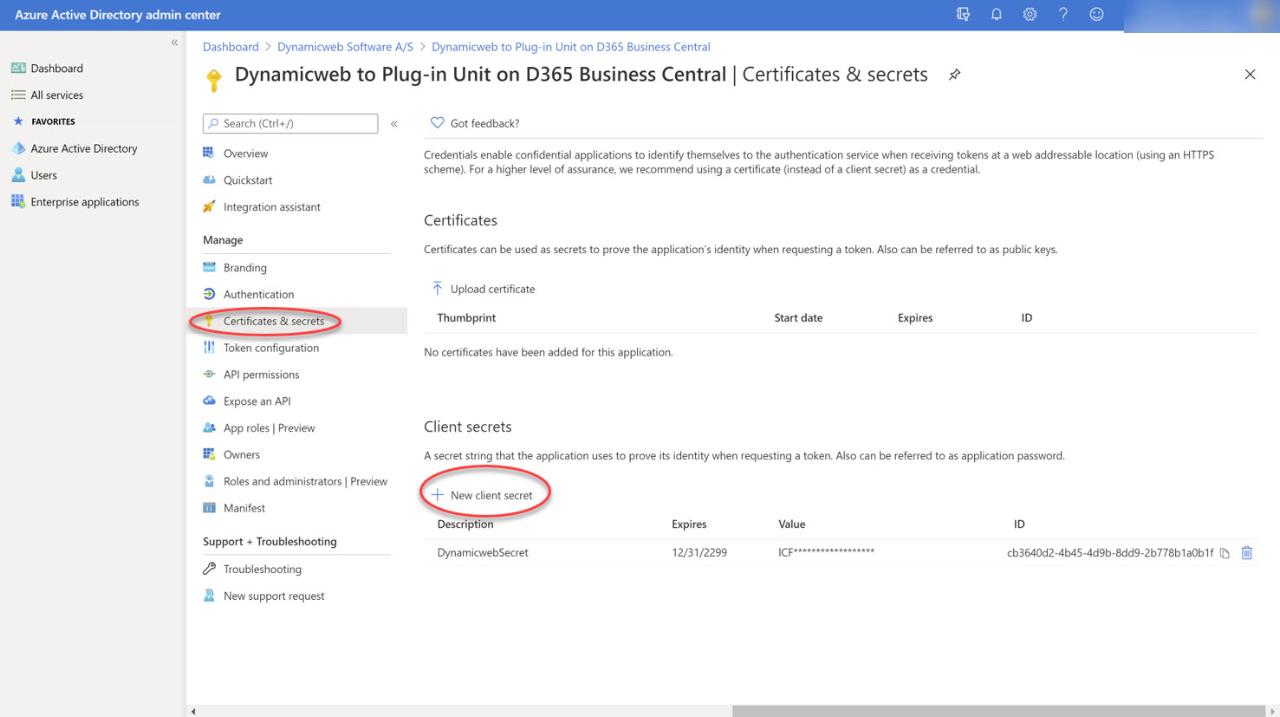This screenshot has width=1280, height=717.
Task: Open the settings gear icon
Action: [1030, 14]
